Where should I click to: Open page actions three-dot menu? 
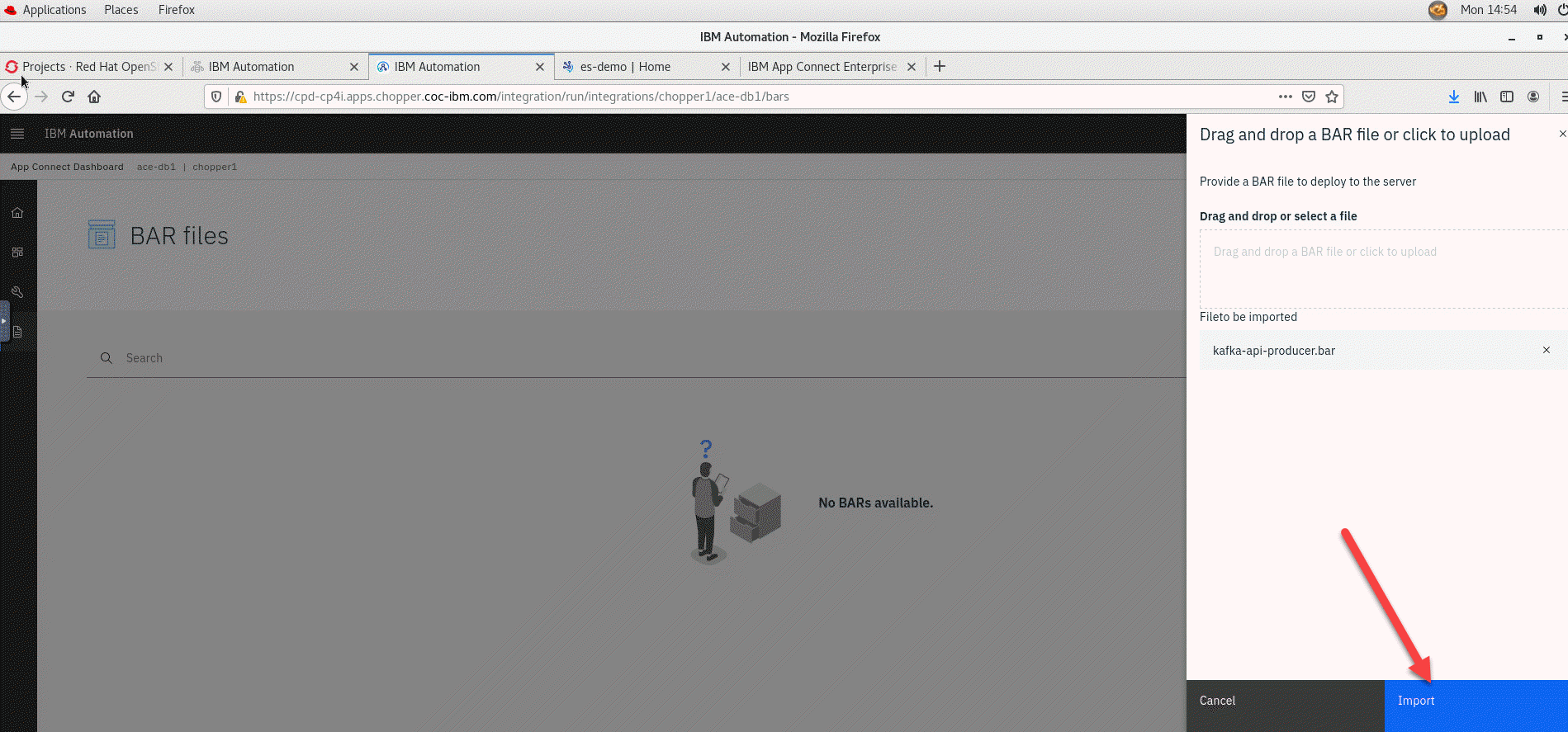tap(1285, 97)
